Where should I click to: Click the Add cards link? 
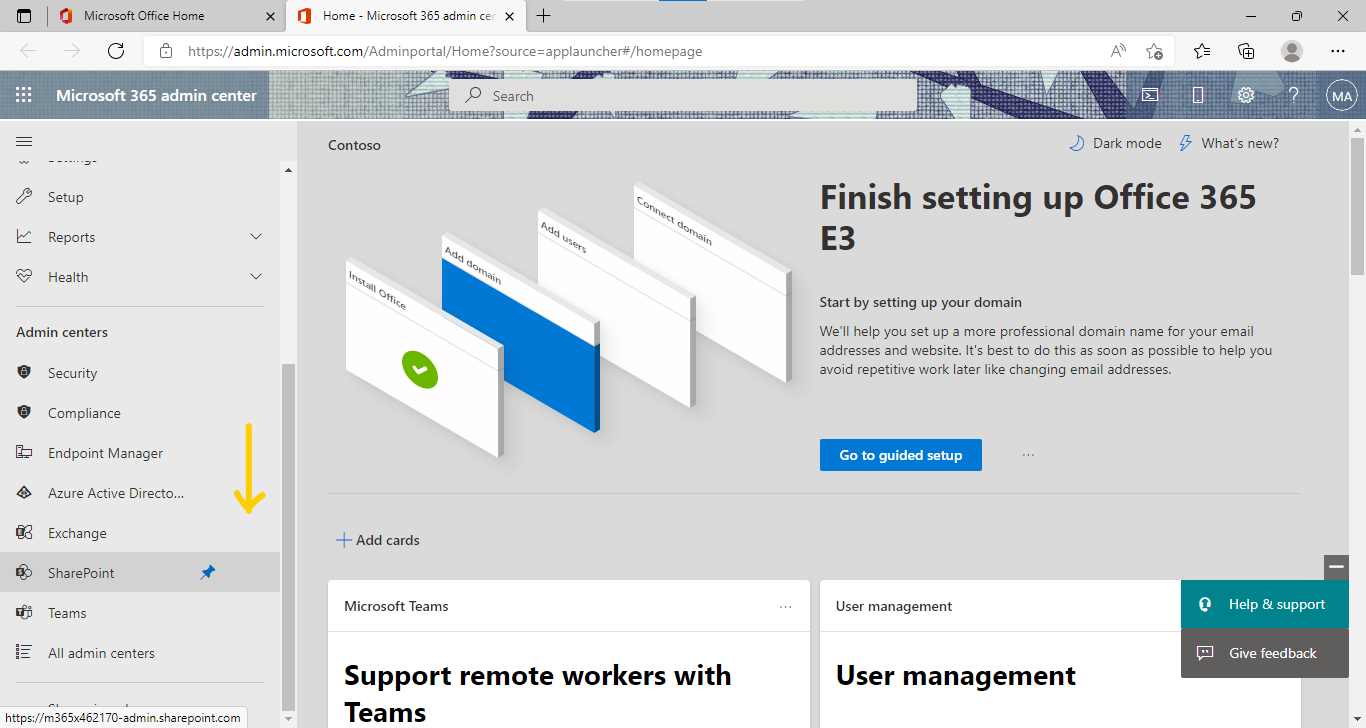click(x=378, y=539)
